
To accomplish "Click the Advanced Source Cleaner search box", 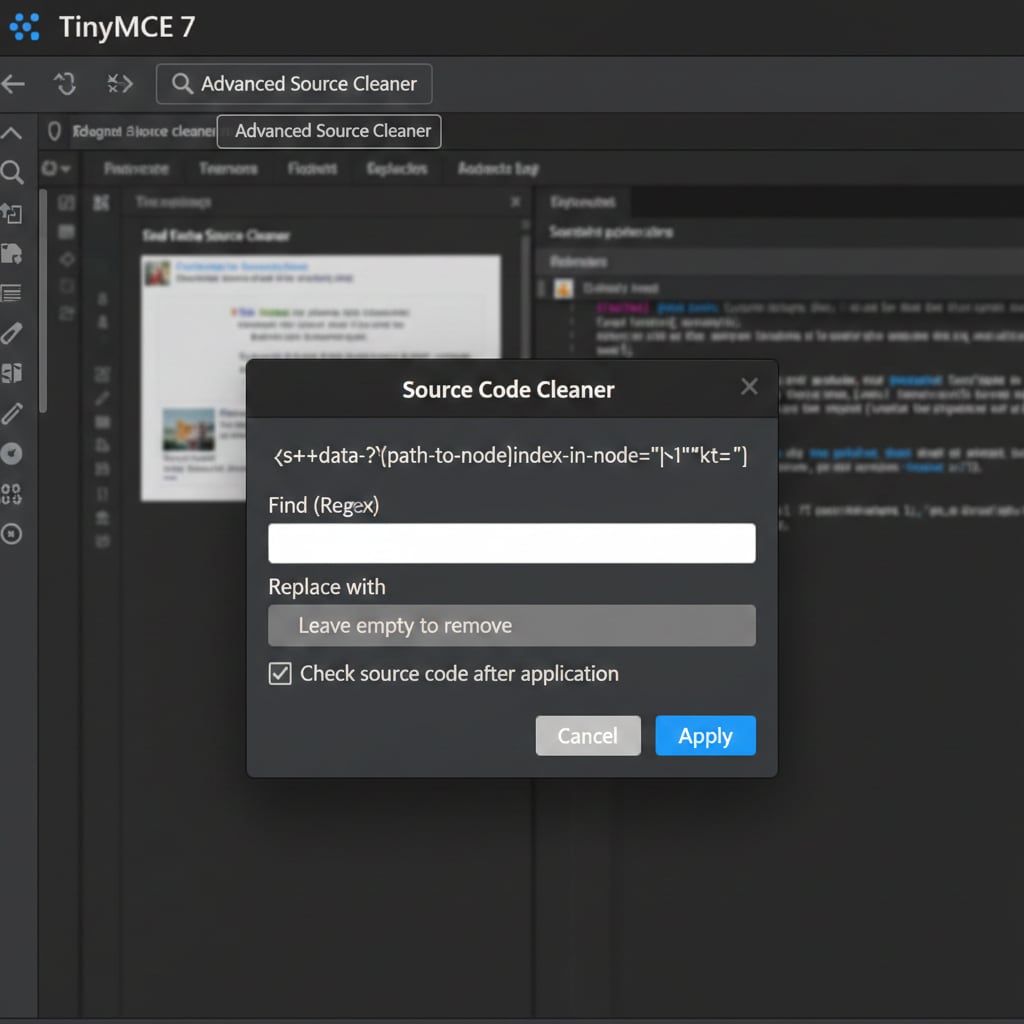I will pyautogui.click(x=294, y=84).
